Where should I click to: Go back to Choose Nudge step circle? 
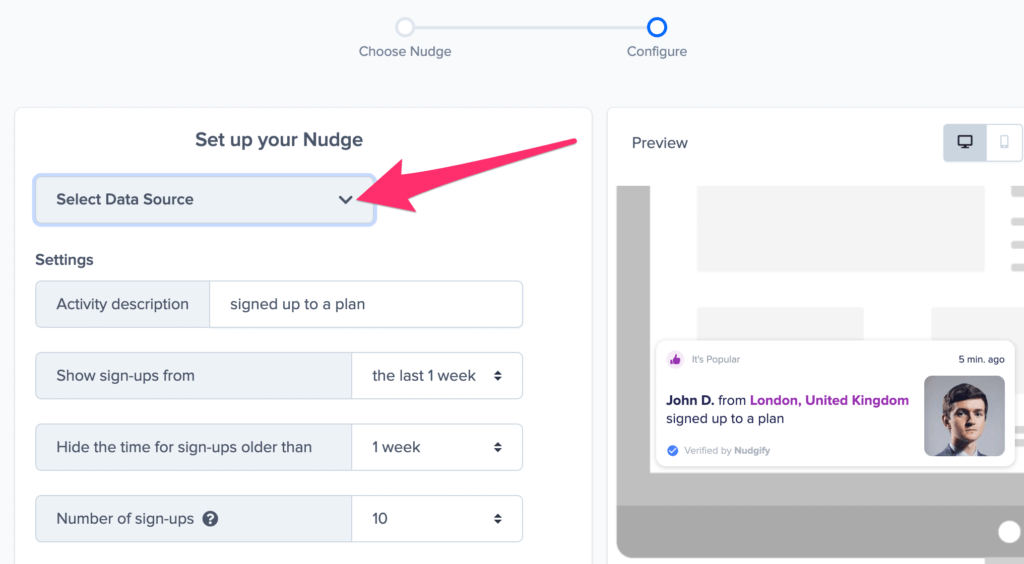[x=405, y=27]
